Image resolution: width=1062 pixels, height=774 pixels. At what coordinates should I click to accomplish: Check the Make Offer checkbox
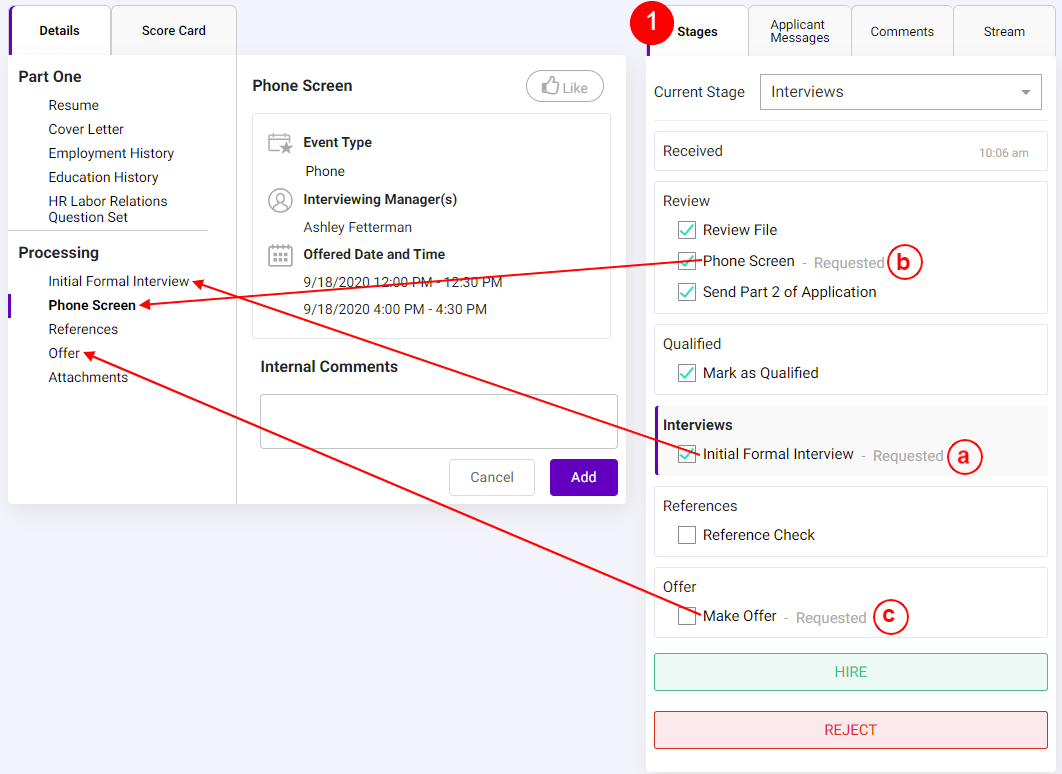(686, 616)
